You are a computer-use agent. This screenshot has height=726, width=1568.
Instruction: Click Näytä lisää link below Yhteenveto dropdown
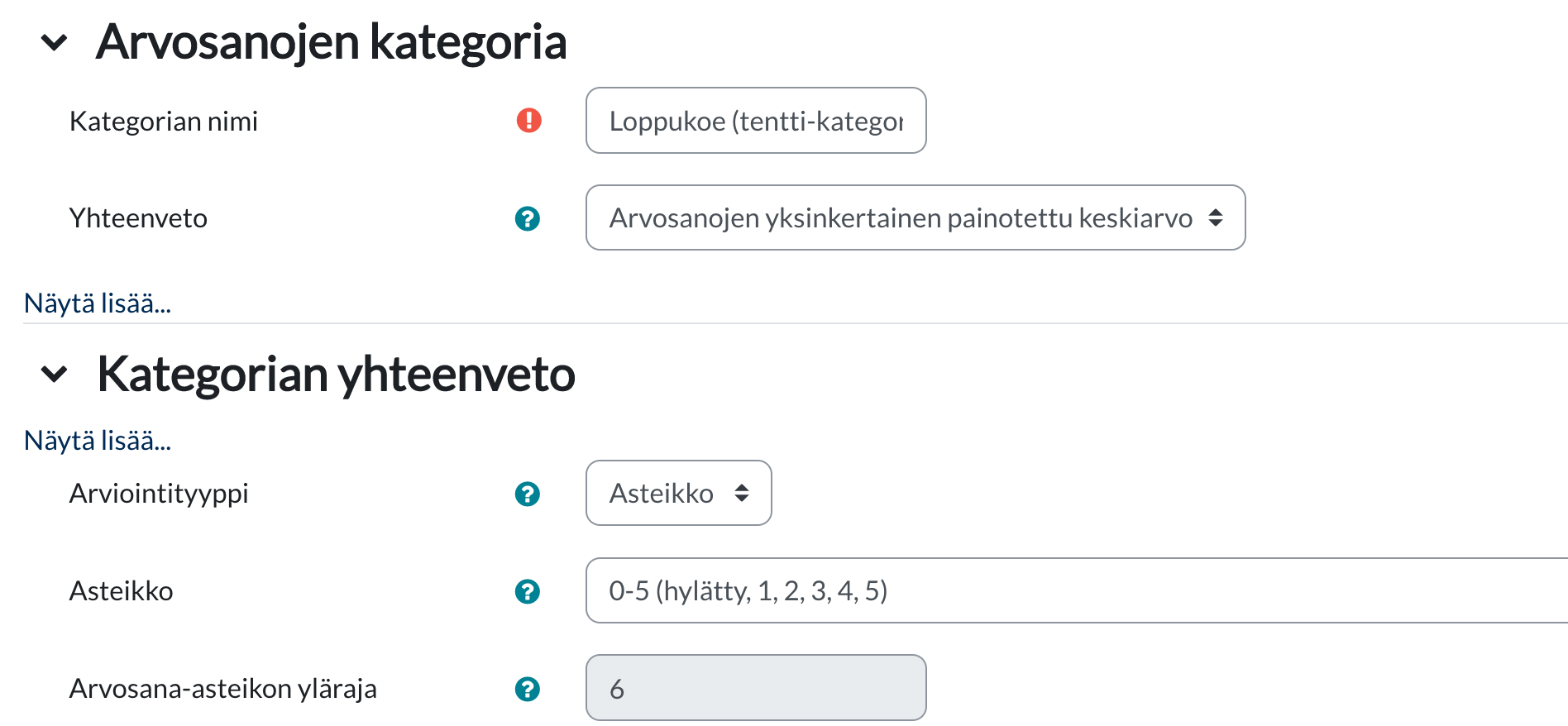click(98, 303)
